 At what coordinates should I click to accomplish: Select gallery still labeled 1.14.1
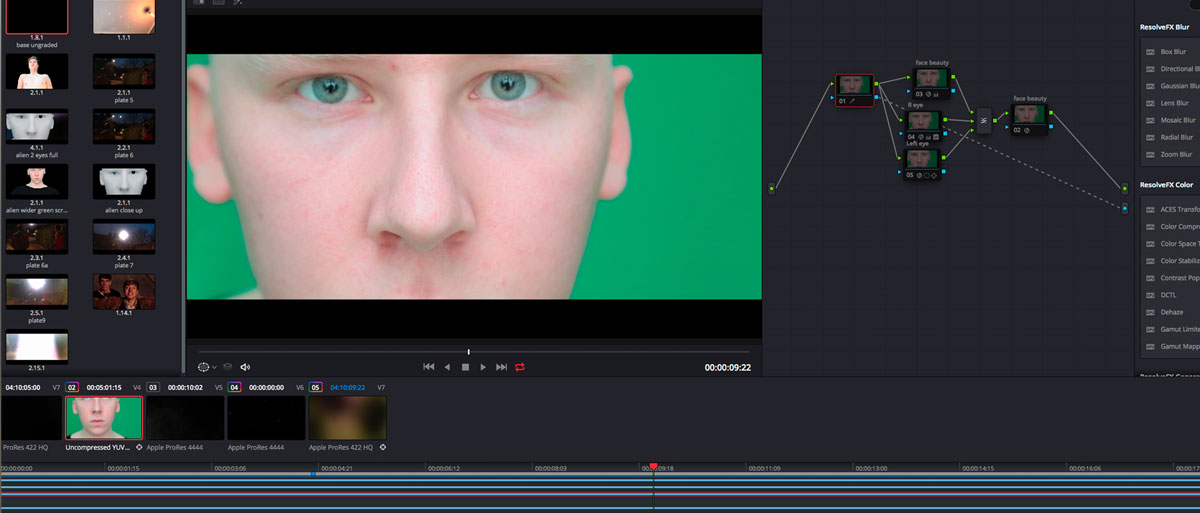coord(124,292)
